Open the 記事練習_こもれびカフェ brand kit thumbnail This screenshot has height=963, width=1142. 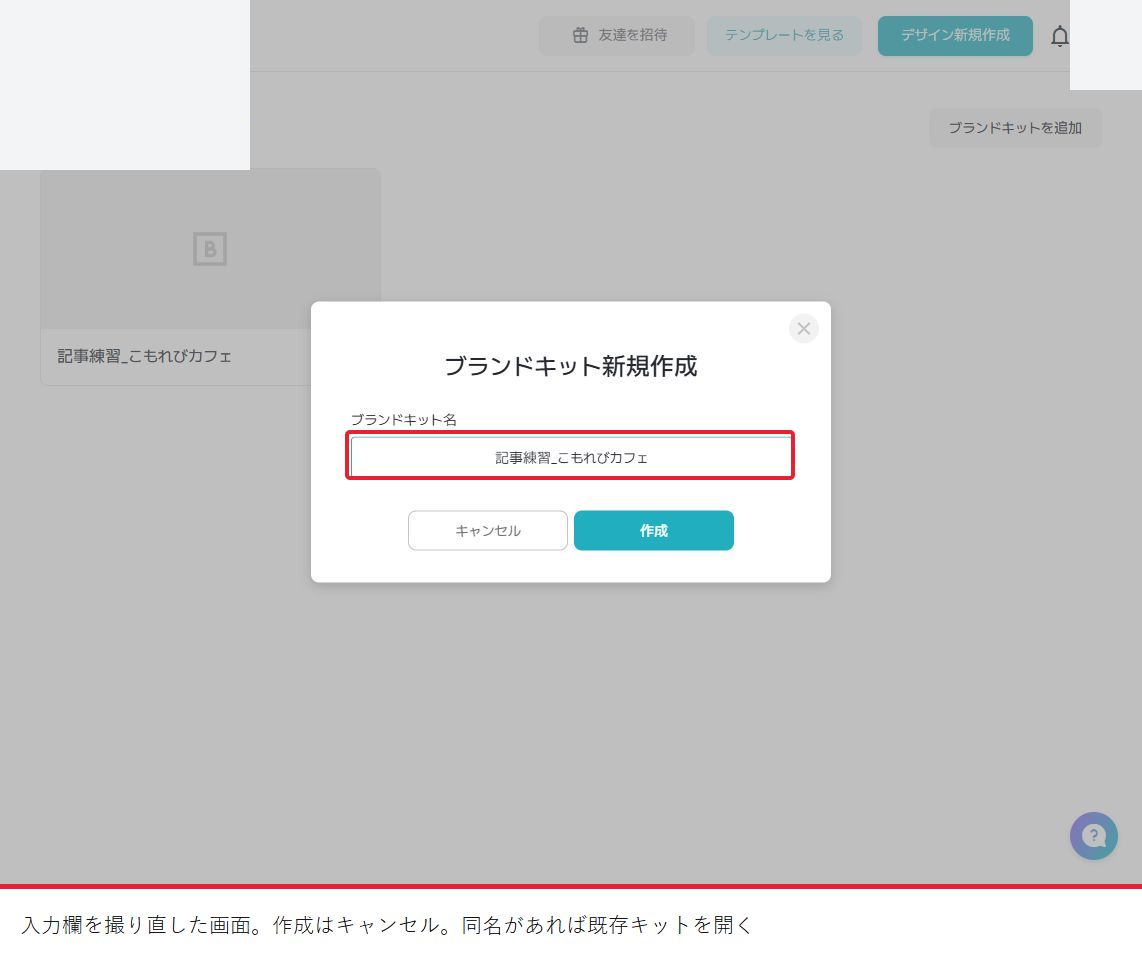click(210, 249)
